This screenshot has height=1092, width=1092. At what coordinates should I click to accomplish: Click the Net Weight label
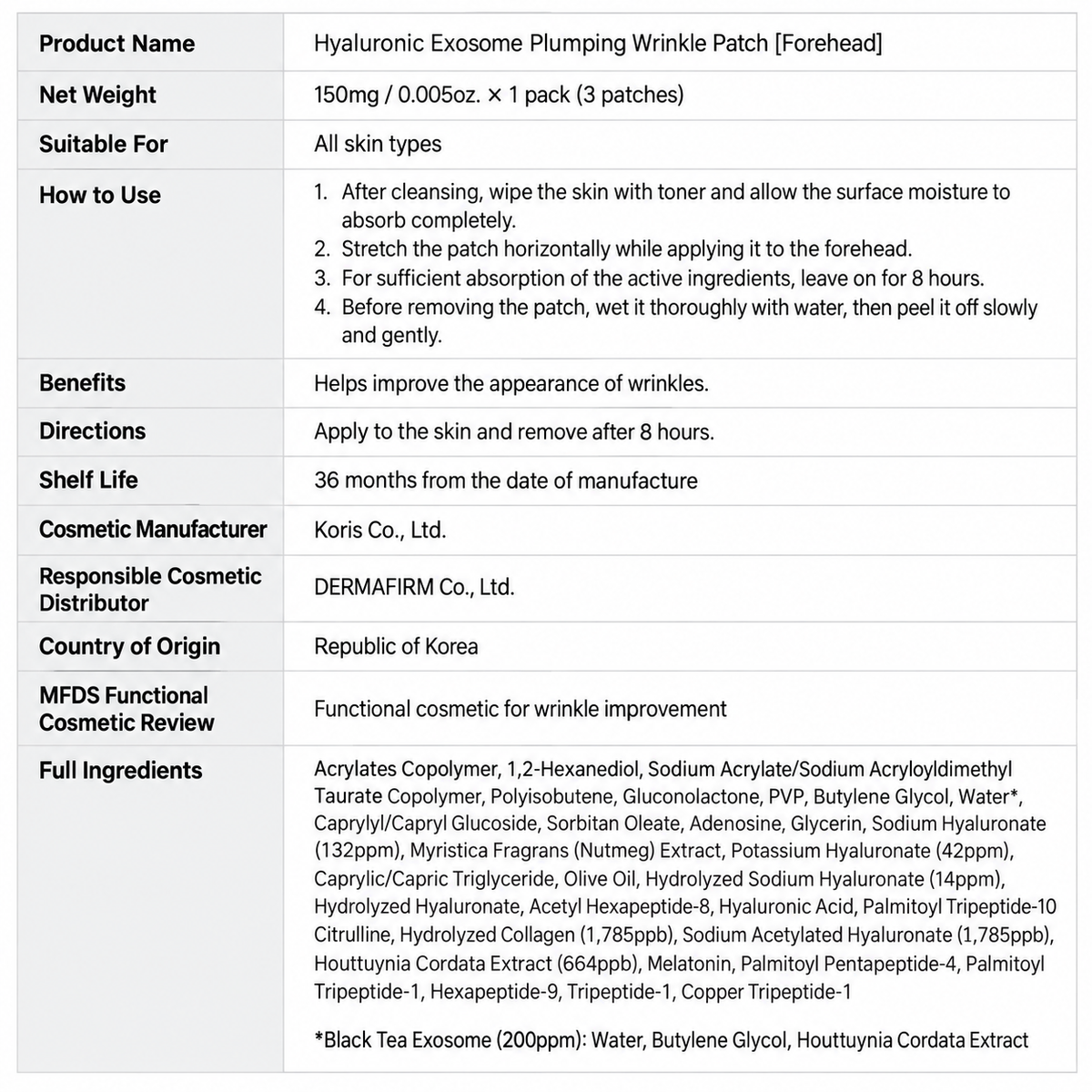pyautogui.click(x=97, y=95)
